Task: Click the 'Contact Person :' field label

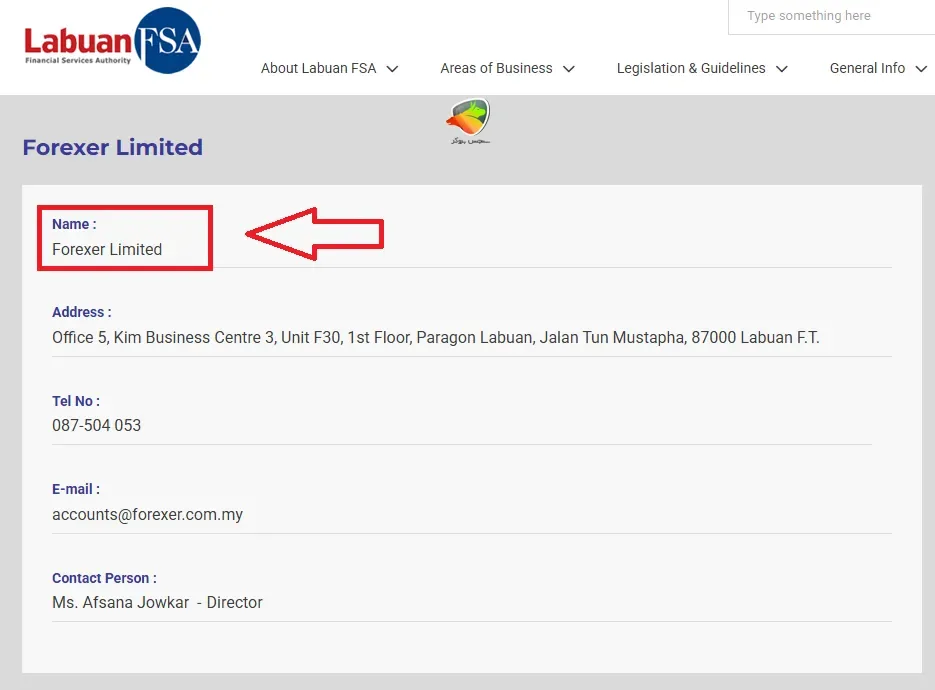Action: [x=104, y=578]
